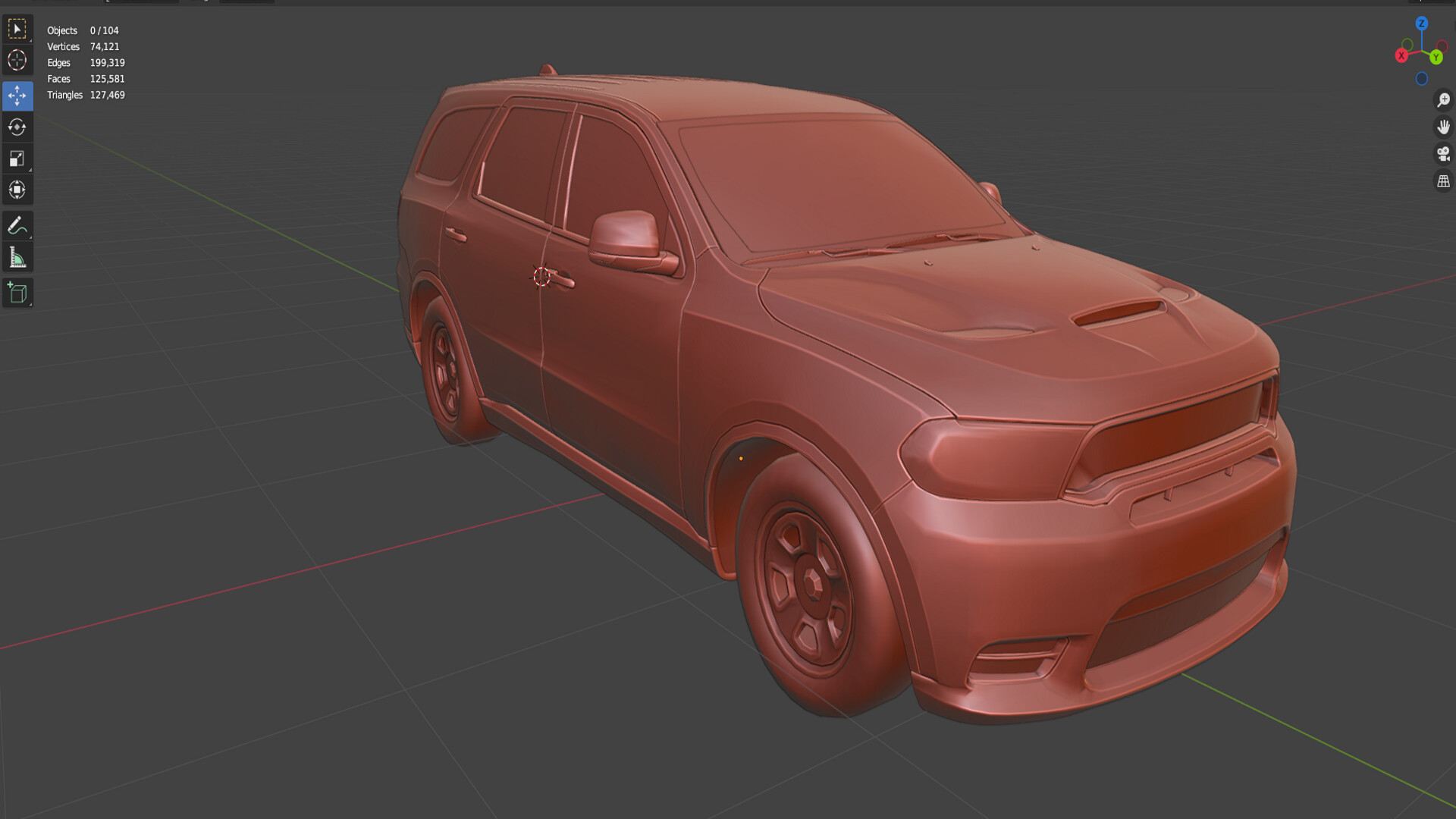Click the blue Z handle of the navigation gizmo
Viewport: 1456px width, 819px height.
[1423, 24]
